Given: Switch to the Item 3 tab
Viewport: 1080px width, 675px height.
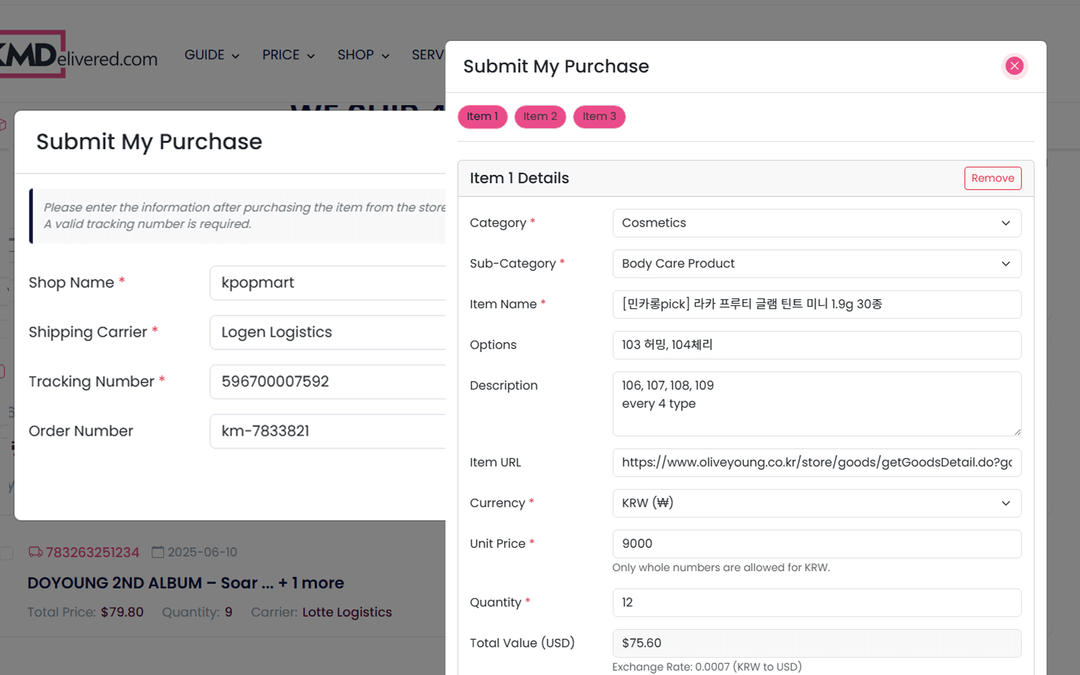Looking at the screenshot, I should (x=599, y=116).
